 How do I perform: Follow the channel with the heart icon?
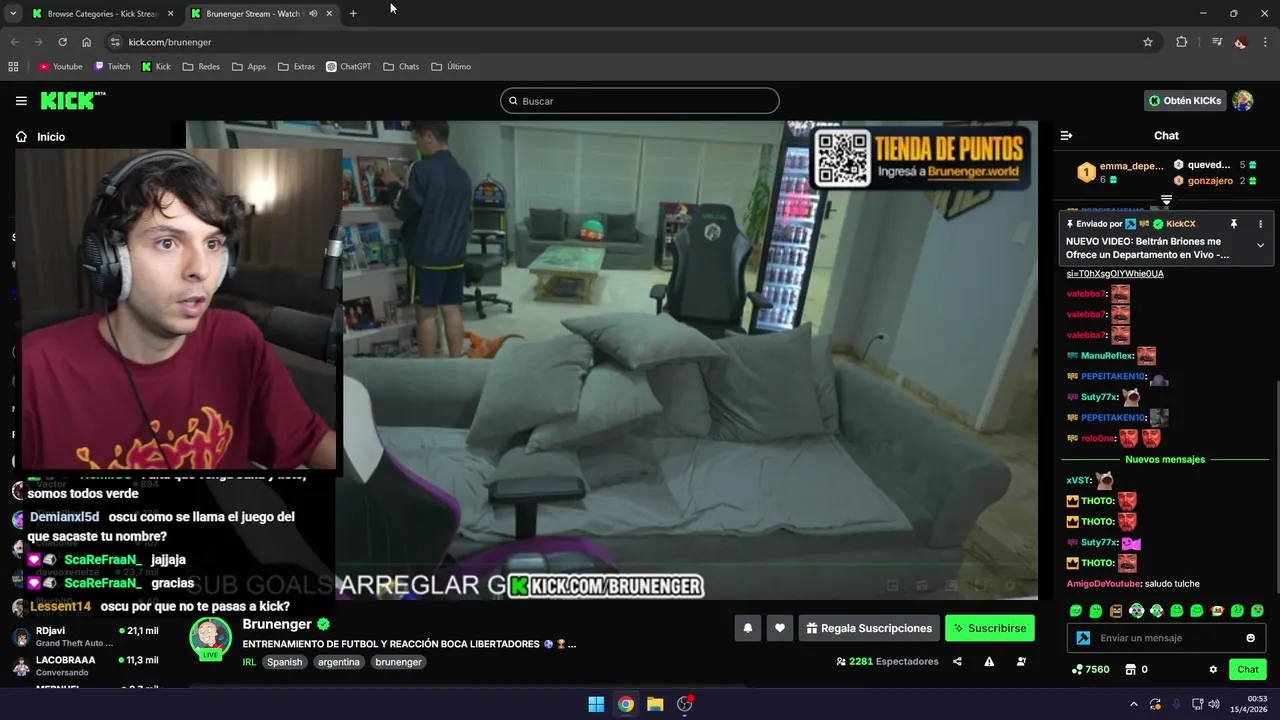point(779,628)
